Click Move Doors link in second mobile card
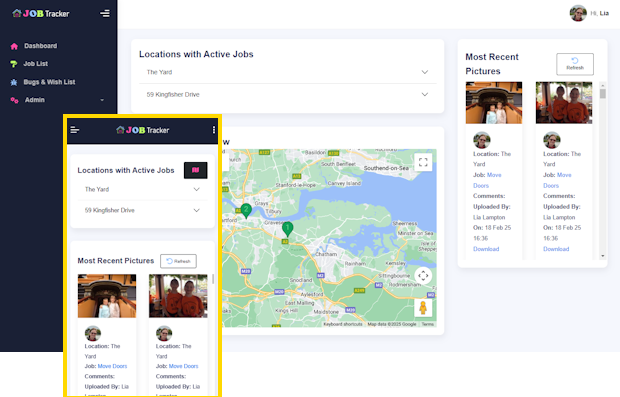Image resolution: width=620 pixels, height=397 pixels. [183, 366]
